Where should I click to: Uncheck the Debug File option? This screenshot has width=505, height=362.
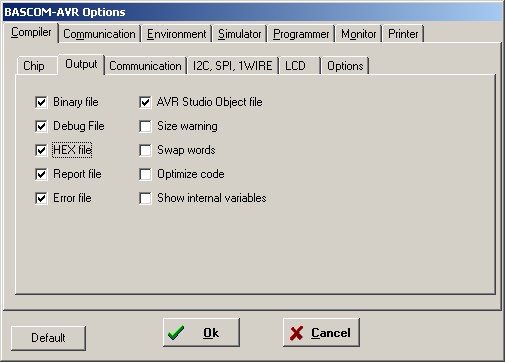[41, 126]
